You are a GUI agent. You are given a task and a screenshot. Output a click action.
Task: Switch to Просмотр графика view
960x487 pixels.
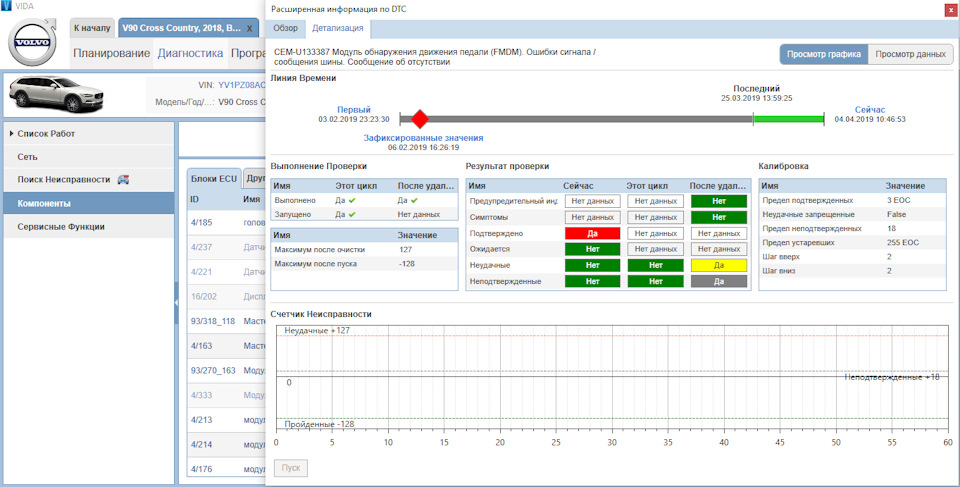824,54
